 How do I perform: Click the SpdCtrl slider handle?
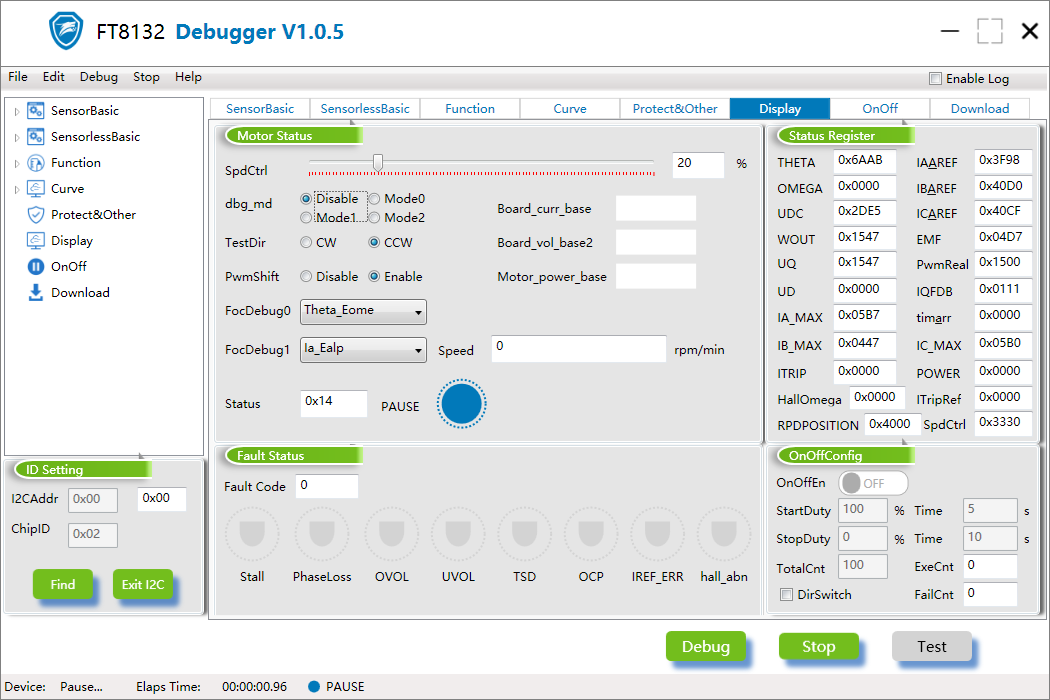click(378, 163)
